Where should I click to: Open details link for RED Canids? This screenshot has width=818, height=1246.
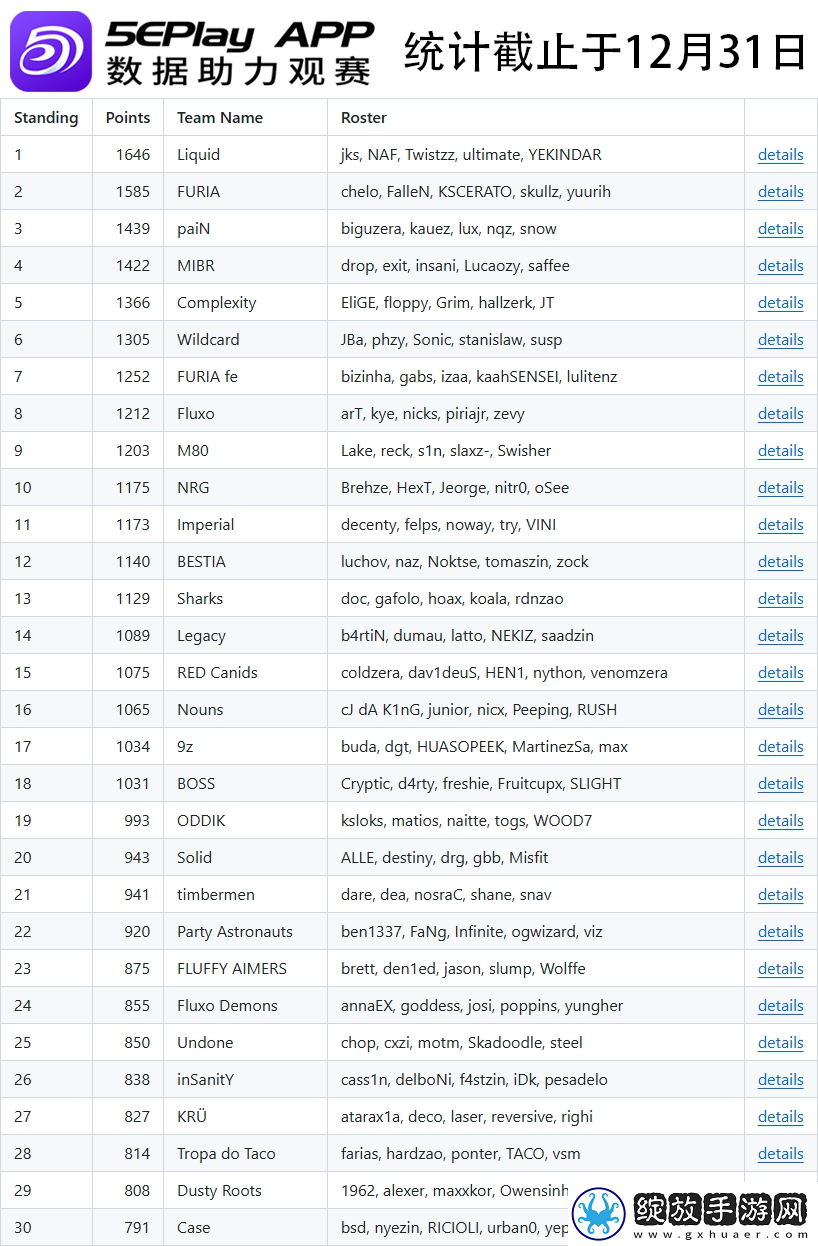point(780,673)
